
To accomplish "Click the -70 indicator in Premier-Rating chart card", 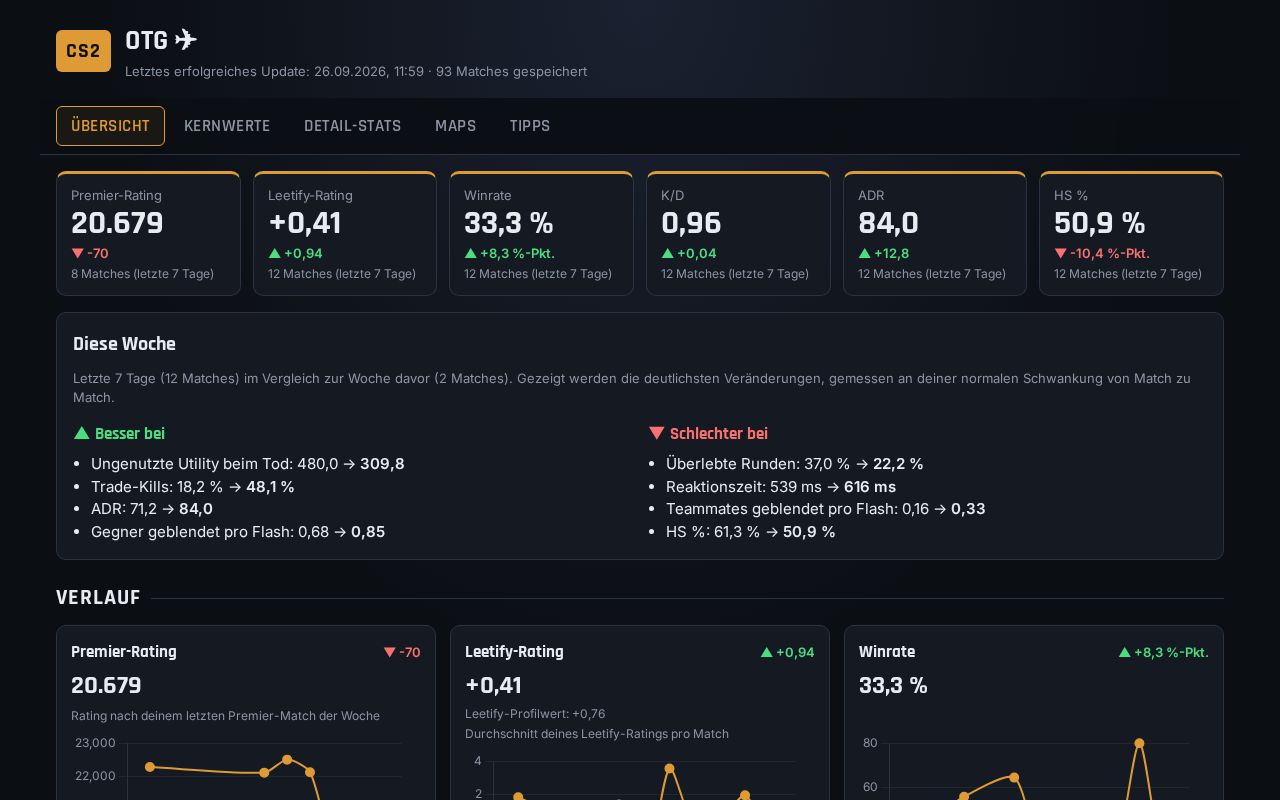I will pyautogui.click(x=402, y=652).
